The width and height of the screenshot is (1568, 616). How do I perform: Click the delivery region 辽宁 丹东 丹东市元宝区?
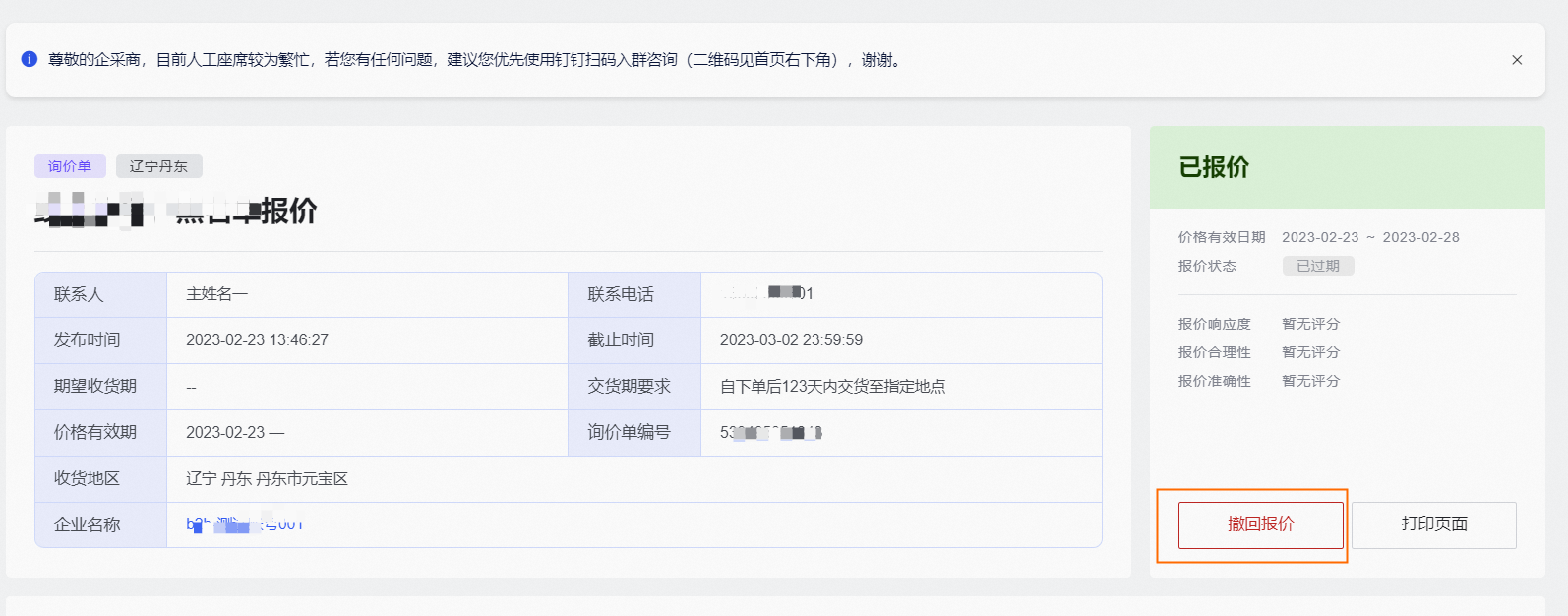coord(267,478)
